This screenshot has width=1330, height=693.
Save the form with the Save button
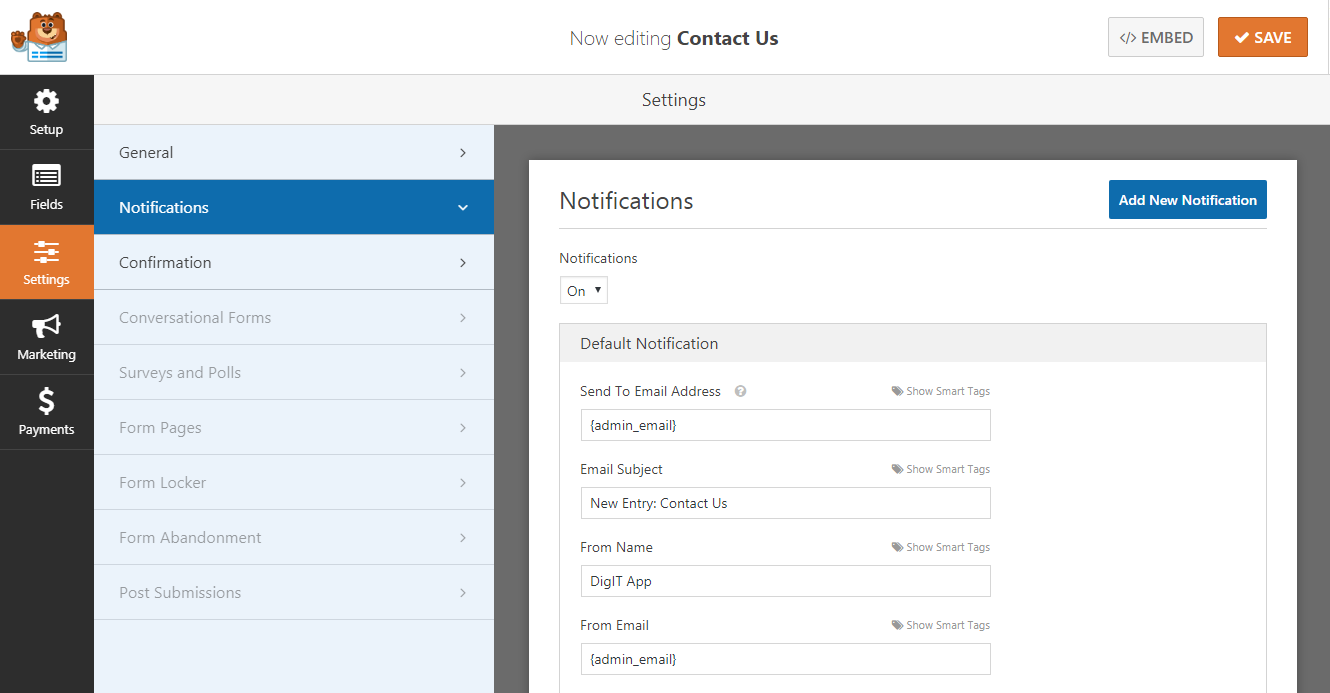[x=1263, y=37]
